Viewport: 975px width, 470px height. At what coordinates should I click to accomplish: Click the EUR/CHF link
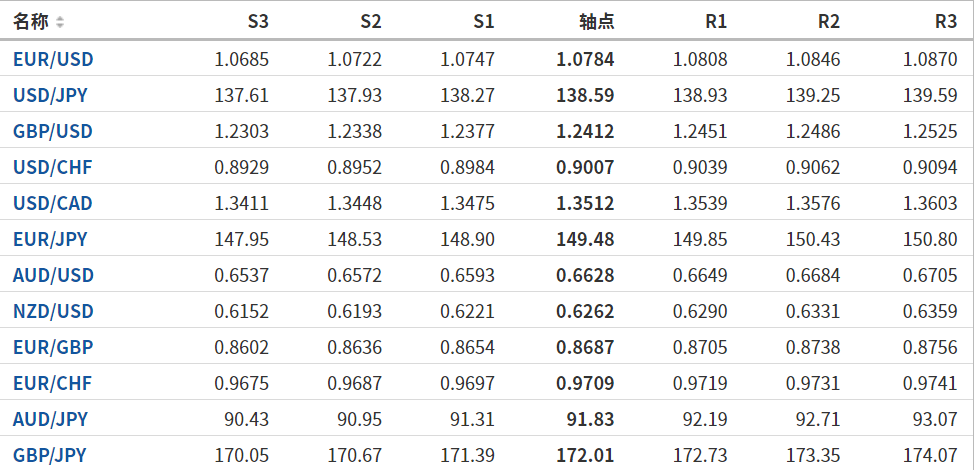pyautogui.click(x=53, y=383)
